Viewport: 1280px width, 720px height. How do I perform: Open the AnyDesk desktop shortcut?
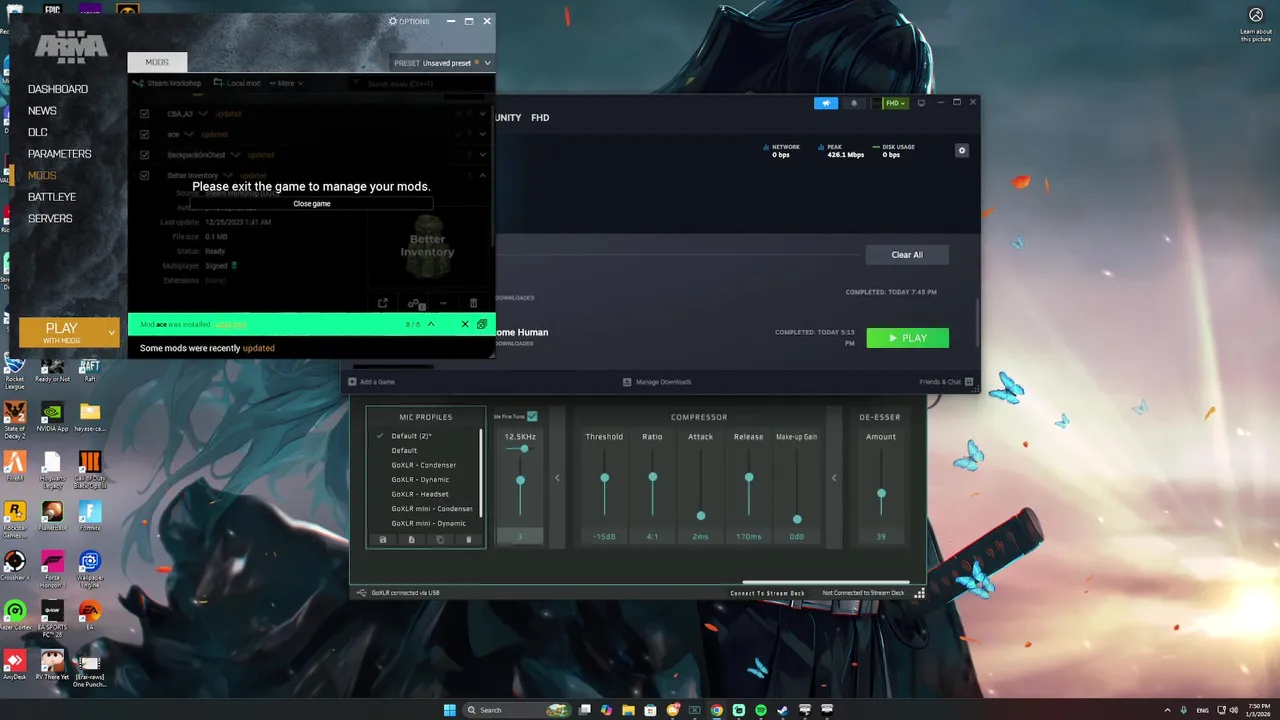tap(15, 665)
